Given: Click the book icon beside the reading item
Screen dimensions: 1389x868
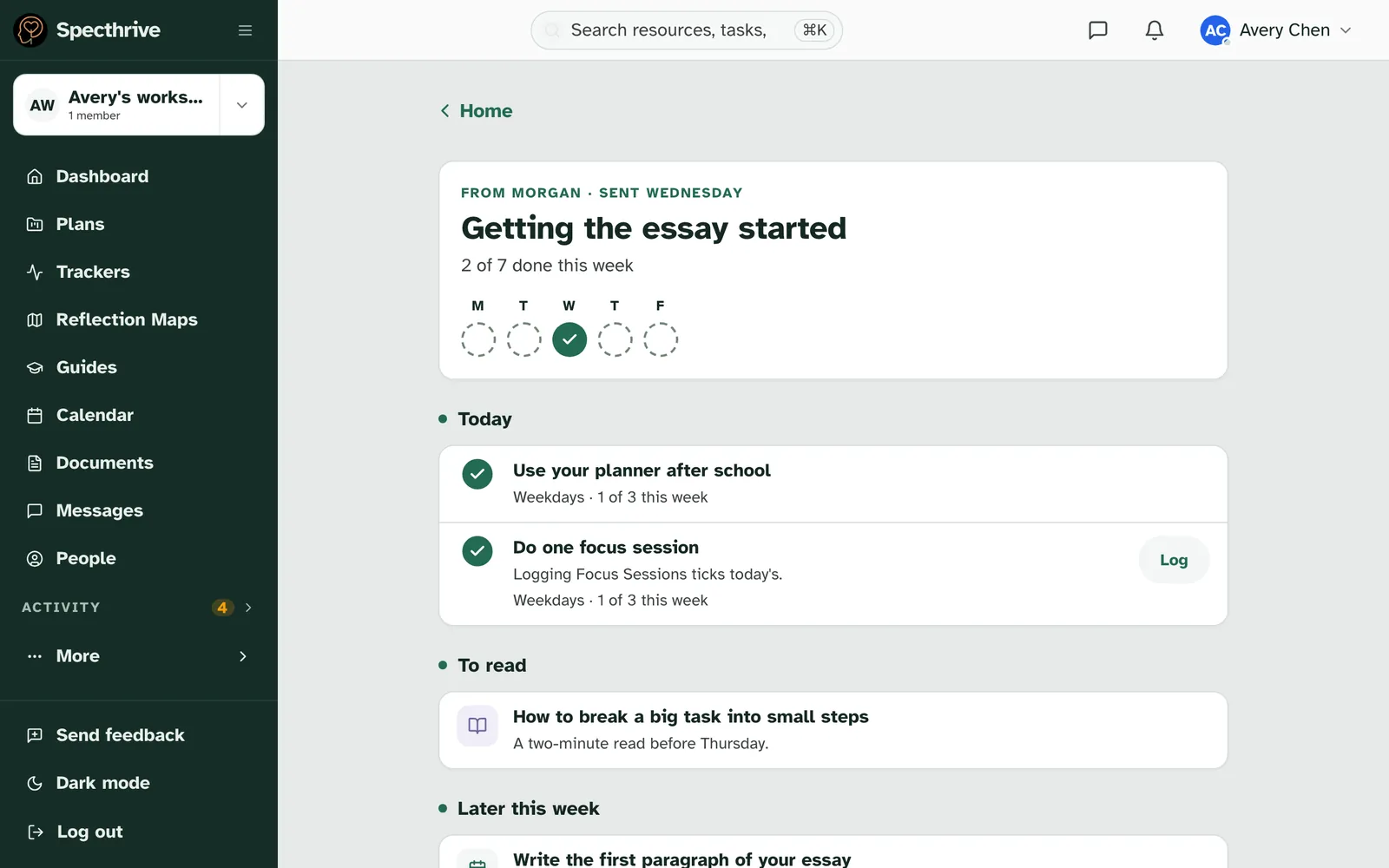Looking at the screenshot, I should (477, 726).
